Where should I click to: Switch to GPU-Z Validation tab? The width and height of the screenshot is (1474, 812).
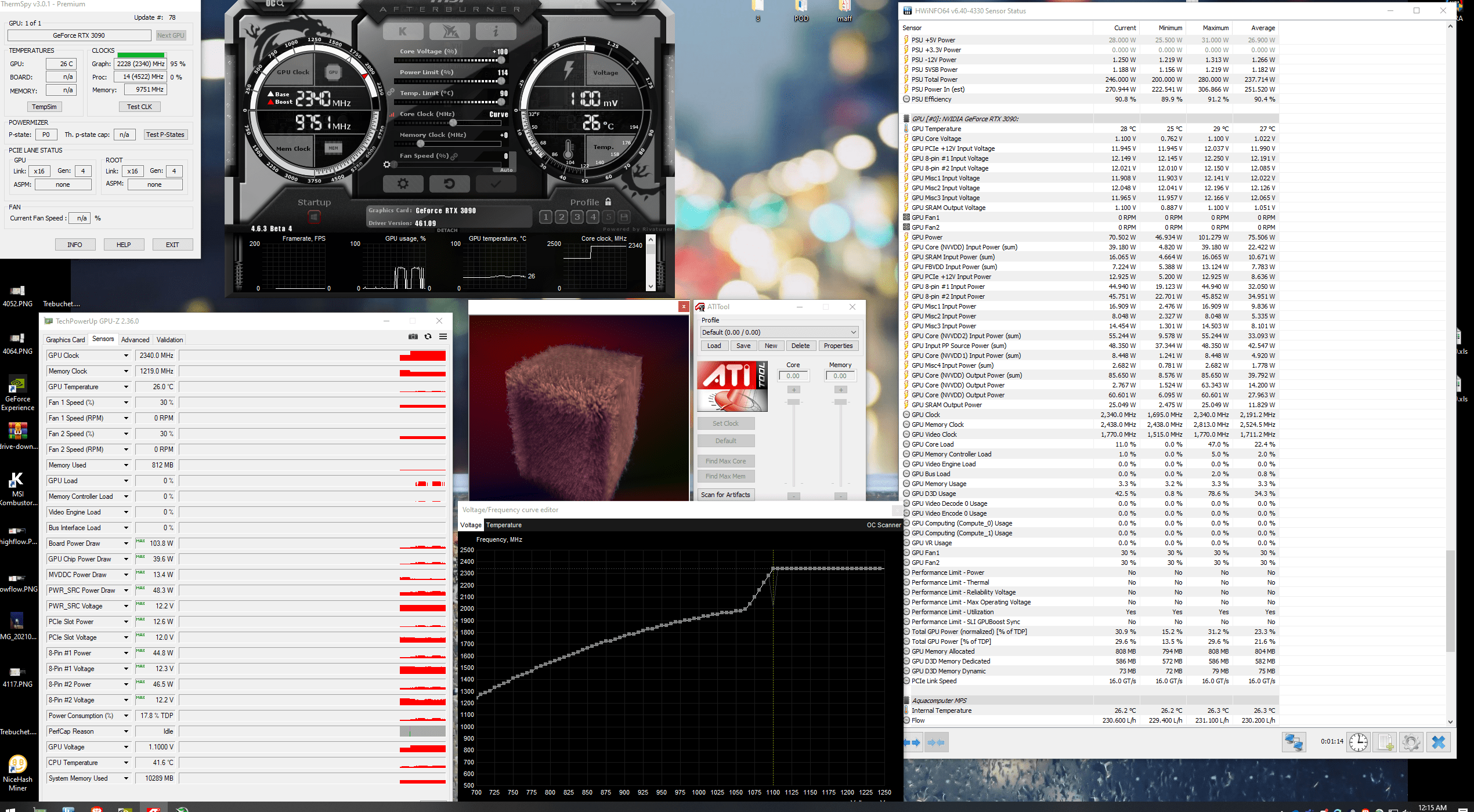pos(169,340)
